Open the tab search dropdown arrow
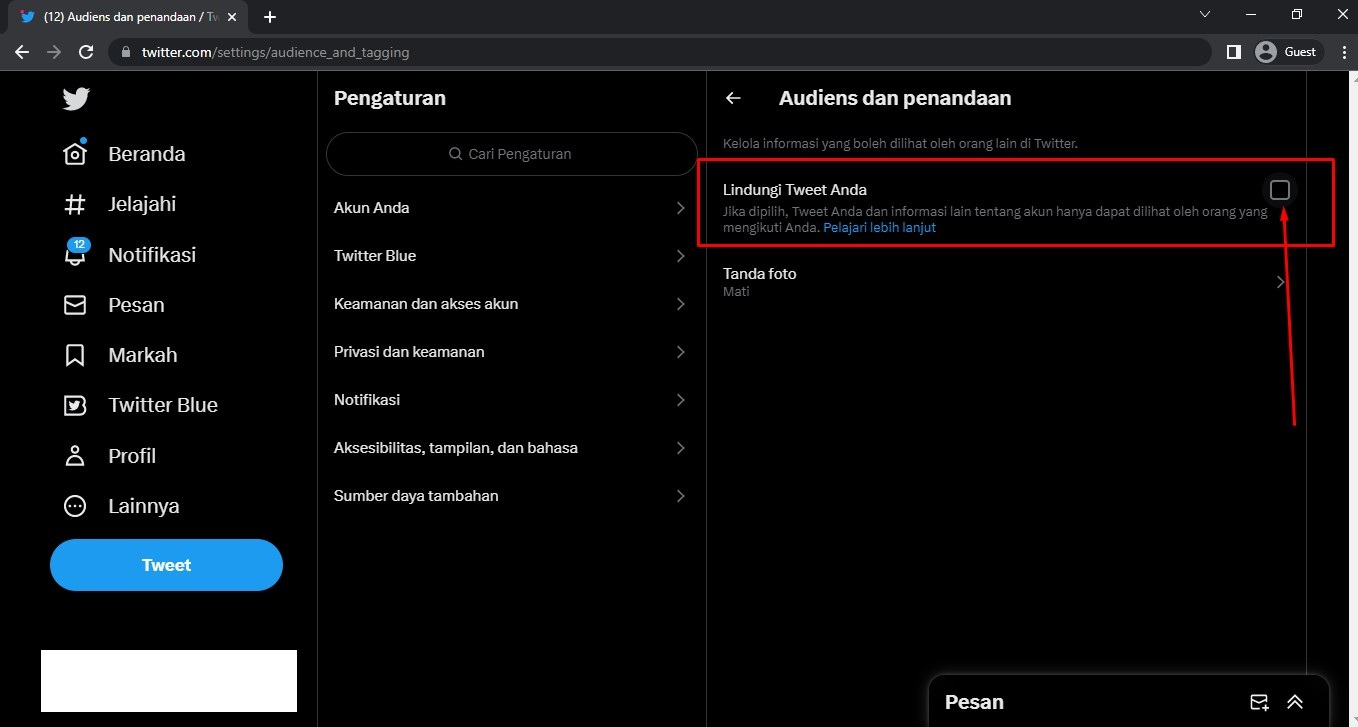The image size is (1358, 727). coord(1205,14)
